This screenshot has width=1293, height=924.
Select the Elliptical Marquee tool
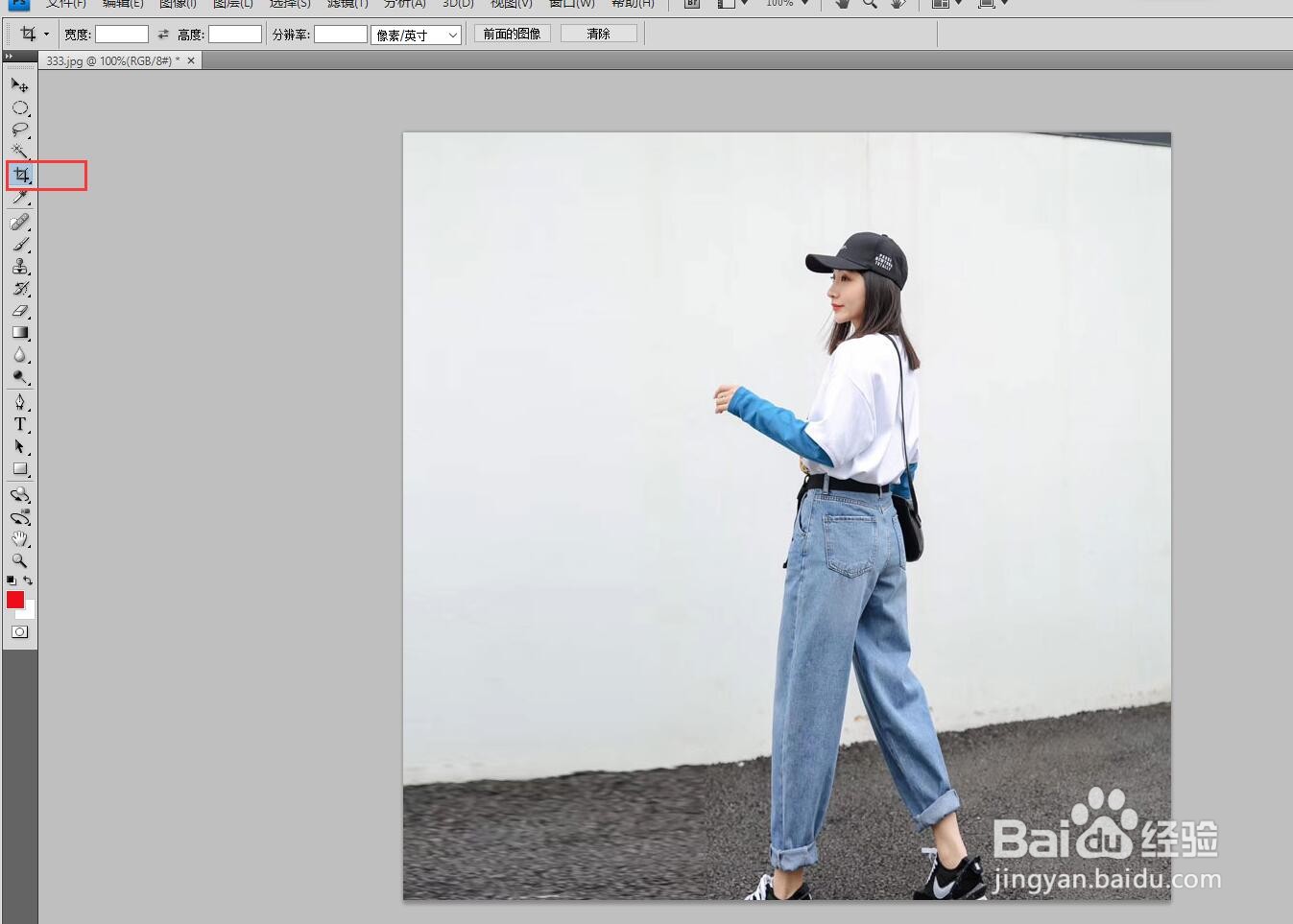pyautogui.click(x=19, y=107)
